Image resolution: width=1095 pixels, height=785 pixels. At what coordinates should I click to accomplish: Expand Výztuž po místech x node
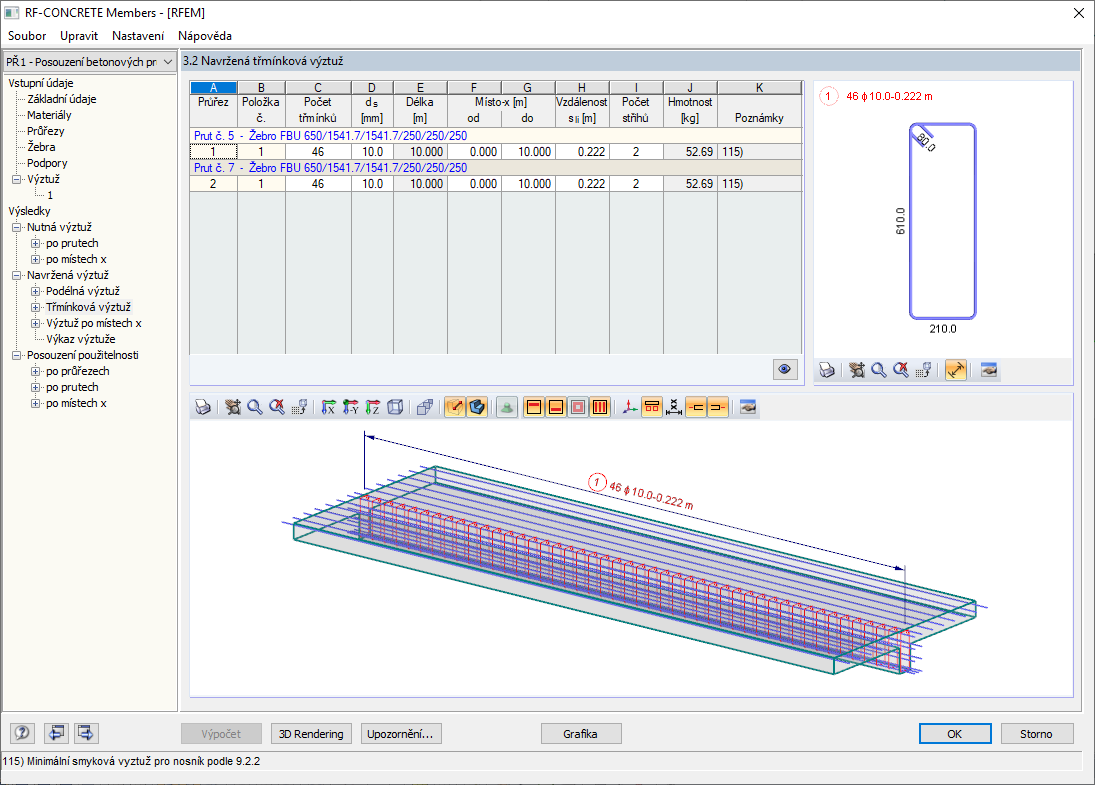click(x=36, y=323)
